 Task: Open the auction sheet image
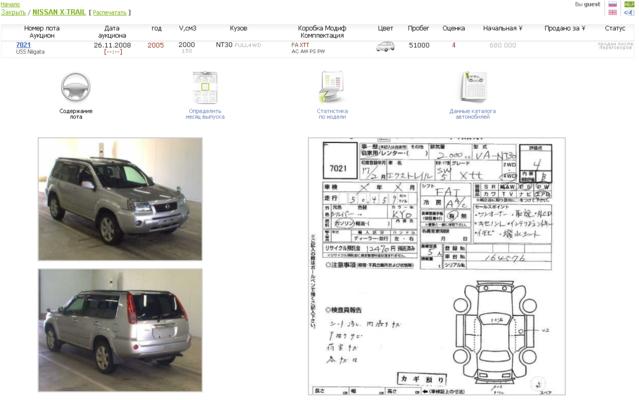437,266
